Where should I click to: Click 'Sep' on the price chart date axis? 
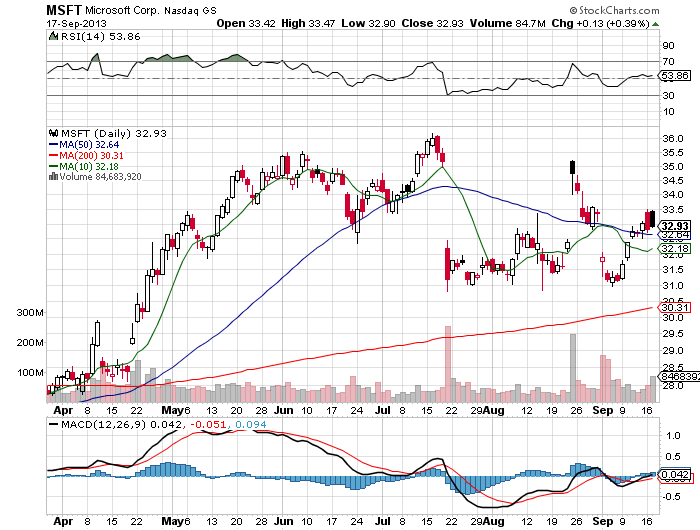coord(603,410)
